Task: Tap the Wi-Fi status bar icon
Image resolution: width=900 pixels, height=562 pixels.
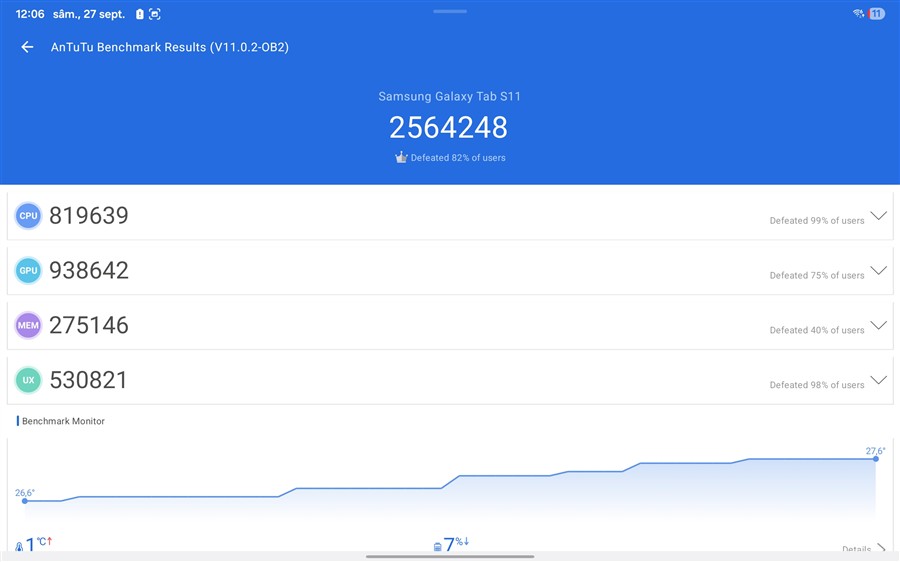Action: click(858, 14)
